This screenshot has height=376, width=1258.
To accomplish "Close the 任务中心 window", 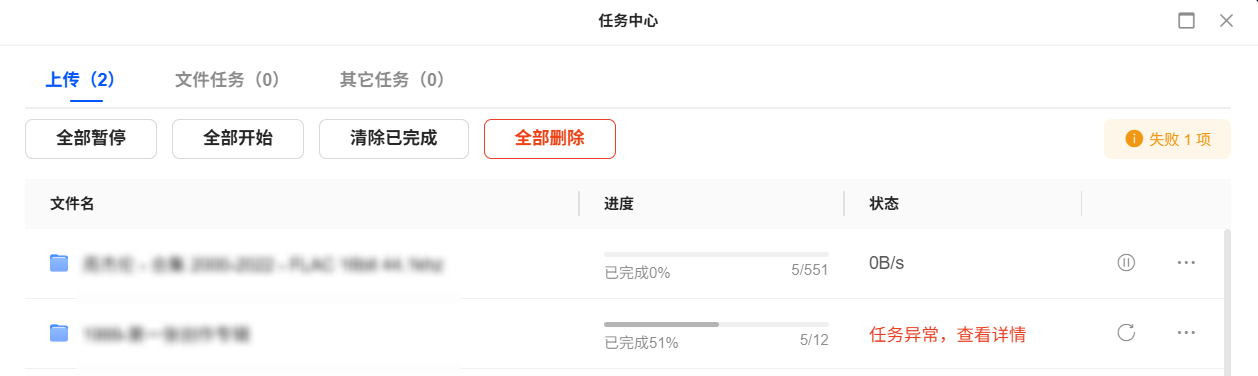I will (1226, 21).
